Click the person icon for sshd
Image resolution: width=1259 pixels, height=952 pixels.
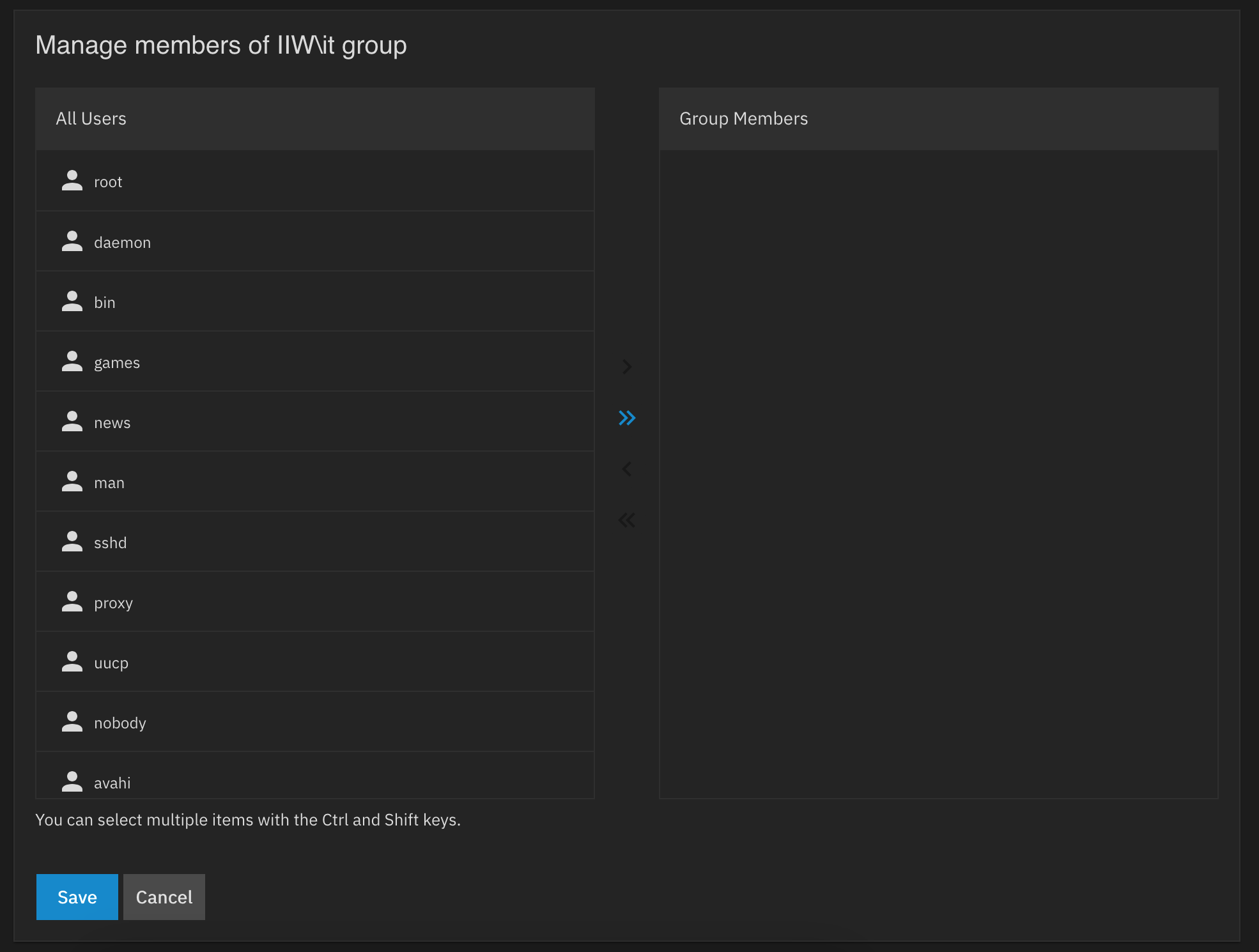click(x=72, y=542)
